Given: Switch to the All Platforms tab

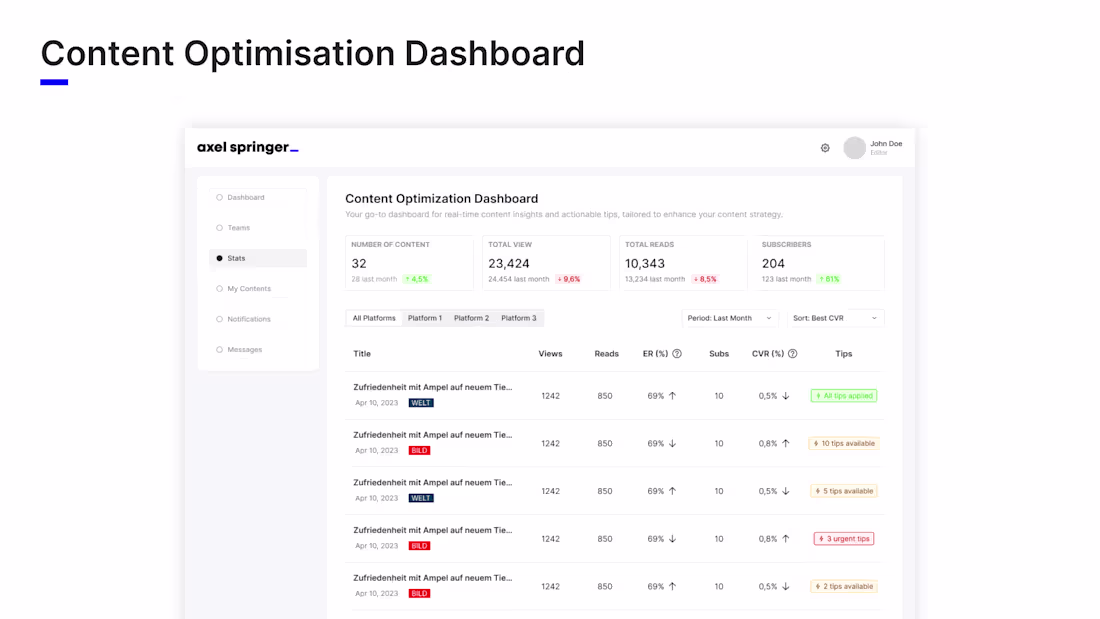Looking at the screenshot, I should pyautogui.click(x=373, y=317).
